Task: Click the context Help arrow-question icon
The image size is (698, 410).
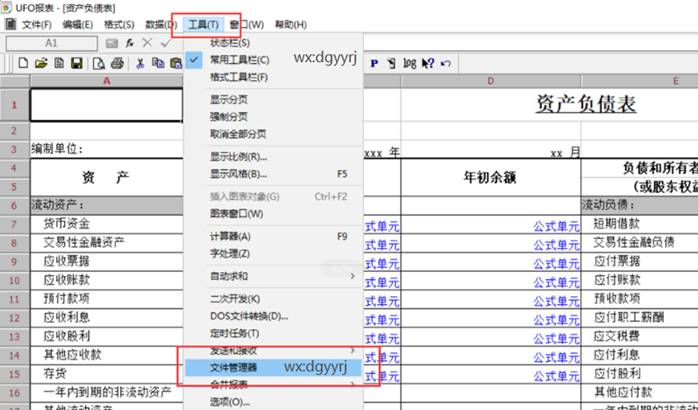Action: (427, 63)
